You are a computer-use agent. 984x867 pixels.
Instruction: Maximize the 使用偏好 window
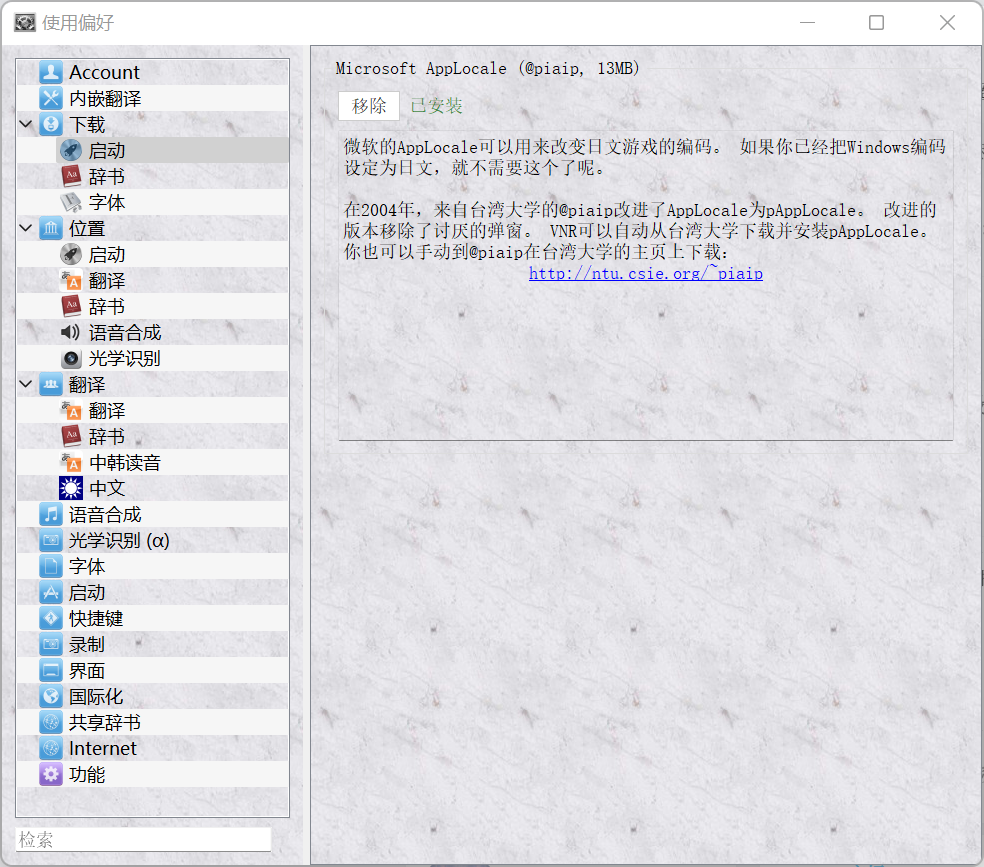(876, 23)
